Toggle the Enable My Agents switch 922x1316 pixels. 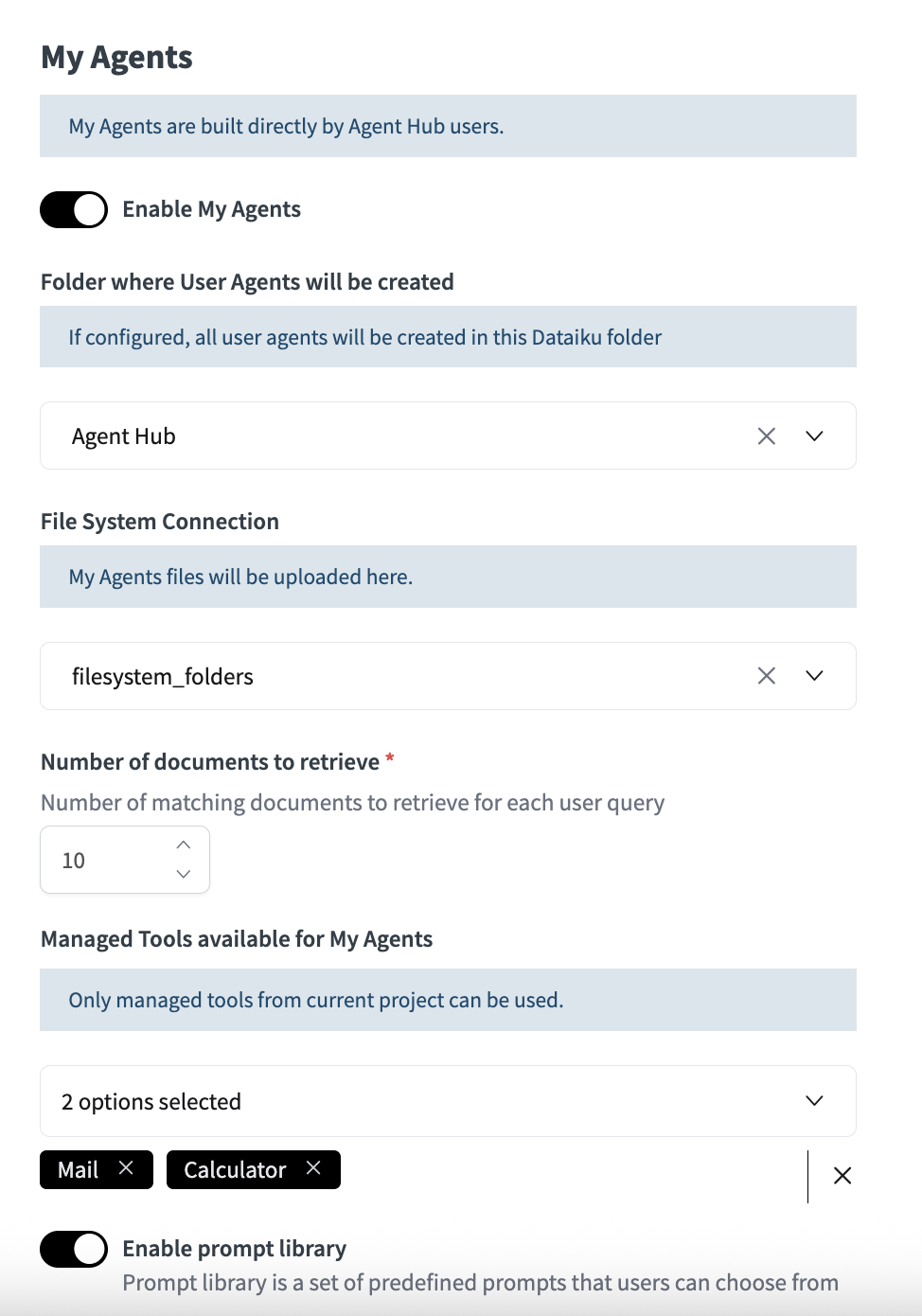pyautogui.click(x=74, y=209)
